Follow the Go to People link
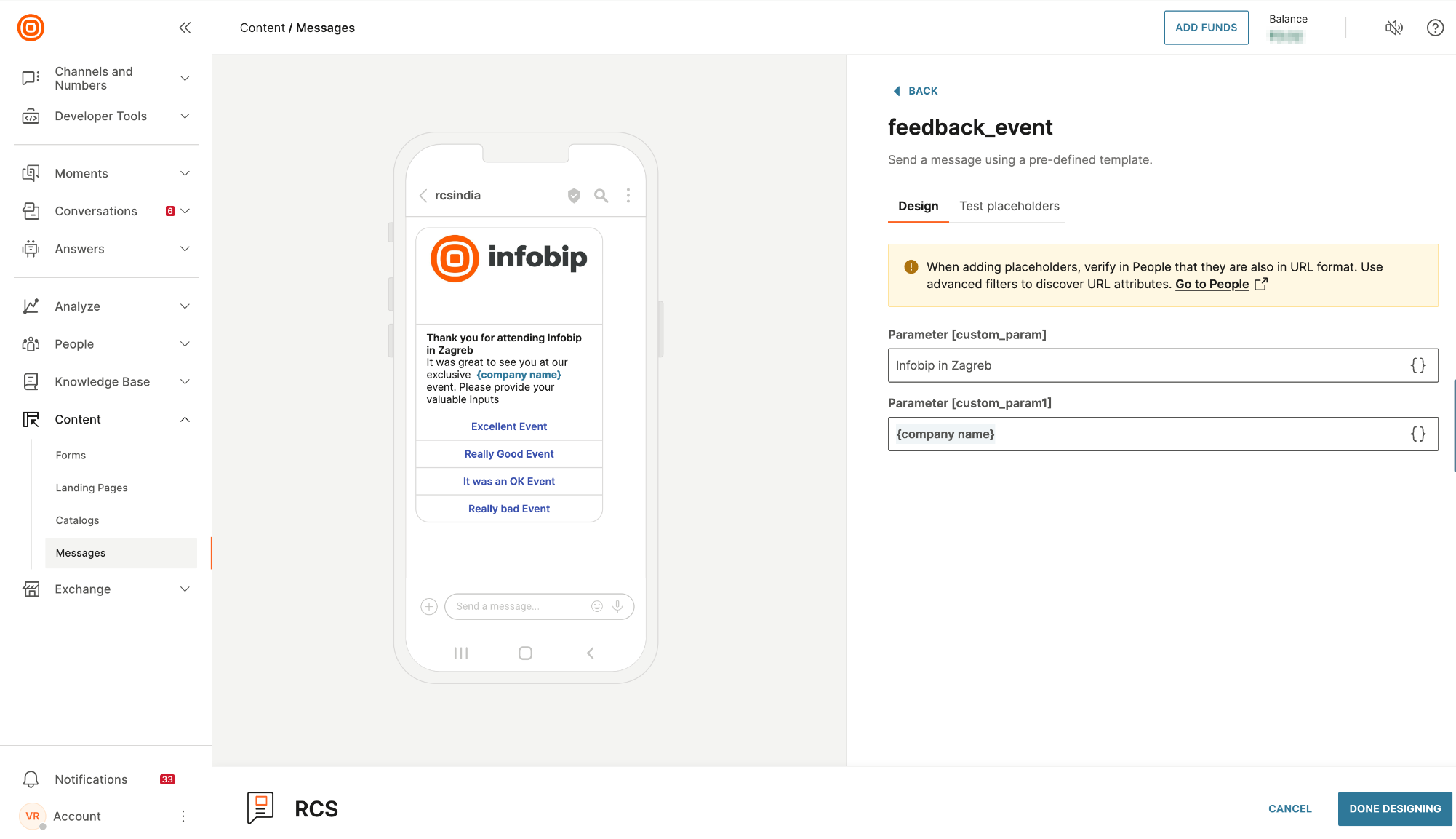 click(1211, 284)
